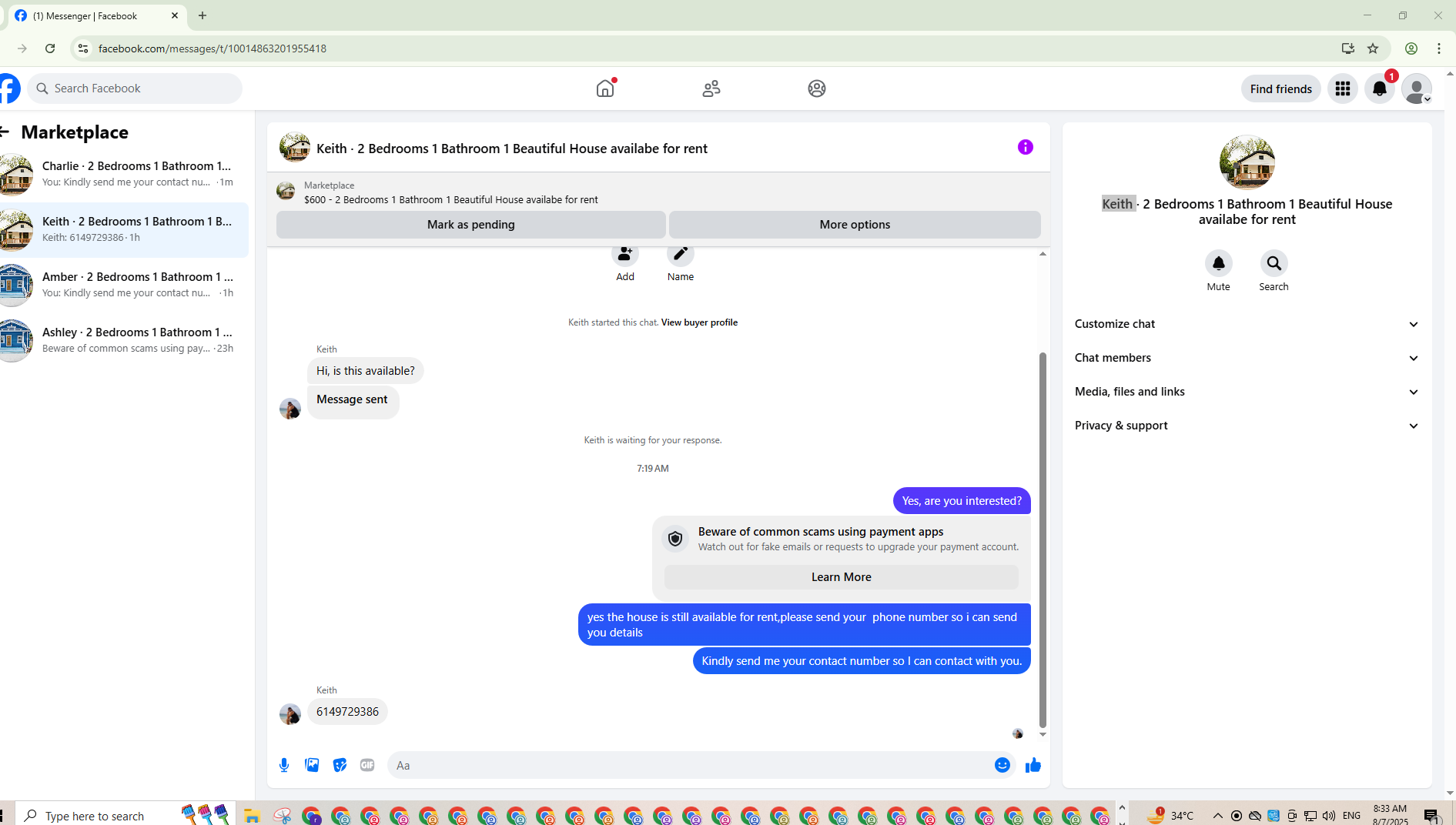Click the Name edit pencil icon
This screenshot has width=1456, height=825.
point(681,255)
